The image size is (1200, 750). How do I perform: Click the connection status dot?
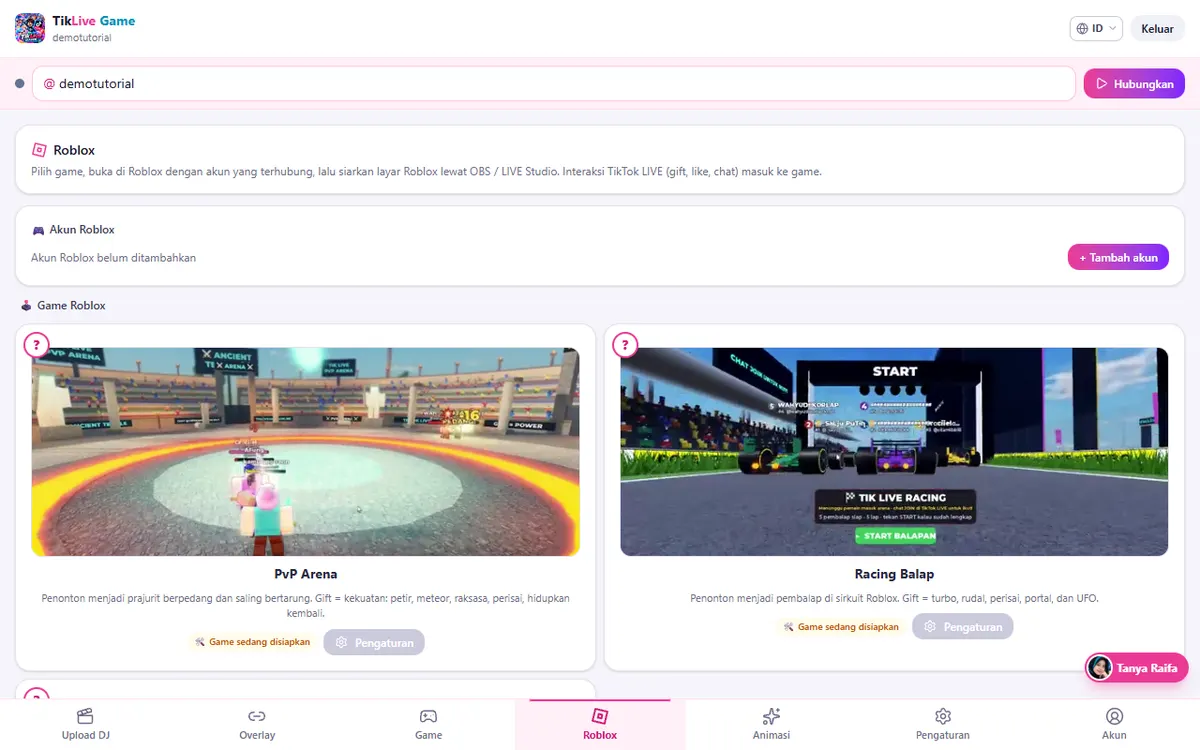coord(20,84)
